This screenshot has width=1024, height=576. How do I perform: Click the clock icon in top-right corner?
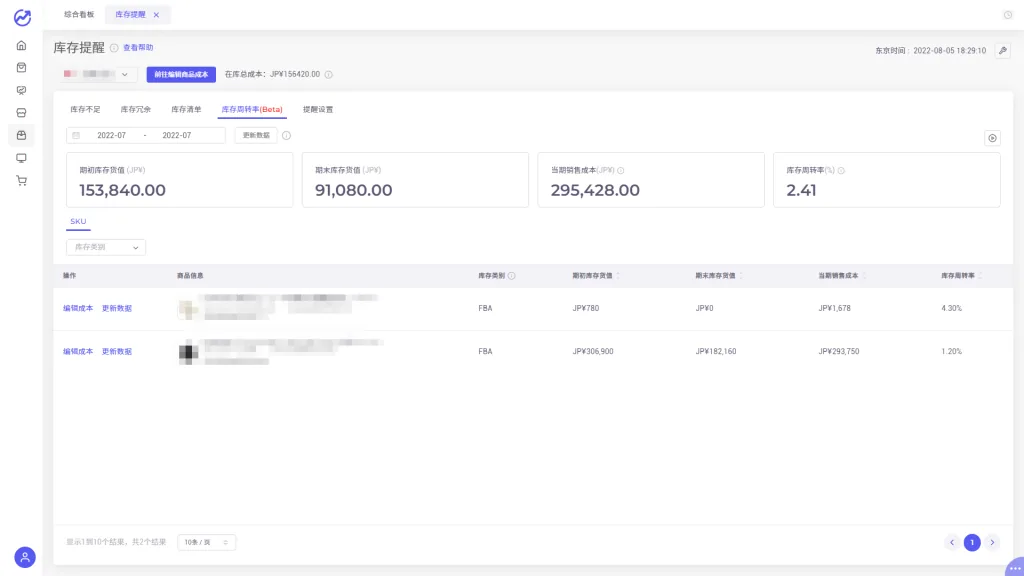[x=1008, y=14]
